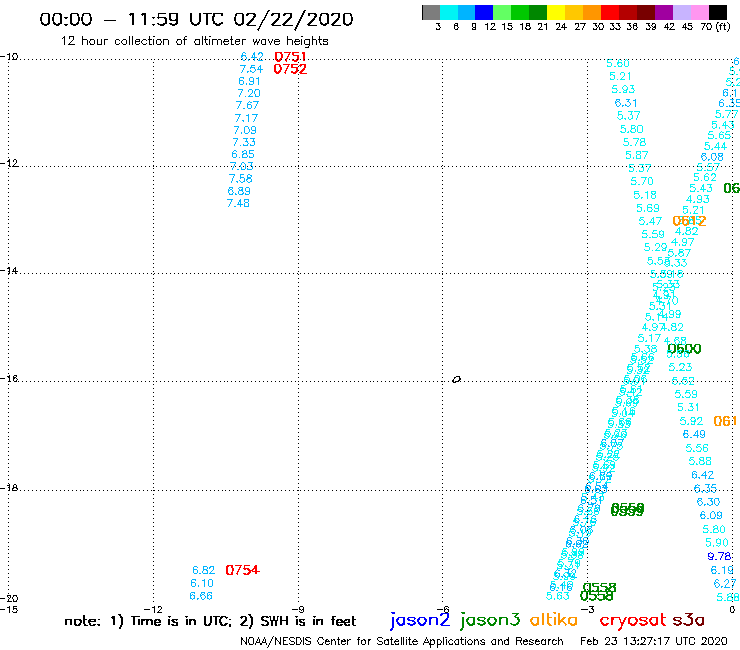The width and height of the screenshot is (740, 650).
Task: Click the black swatch ending the color bar
Action: pyautogui.click(x=718, y=12)
